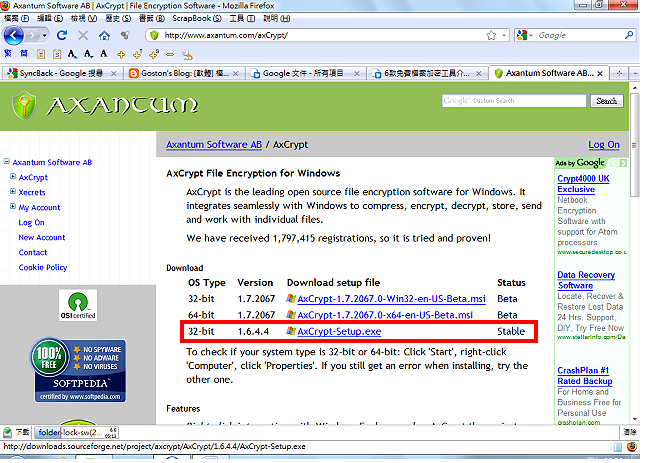Click the Axantum shield logo

coord(24,105)
